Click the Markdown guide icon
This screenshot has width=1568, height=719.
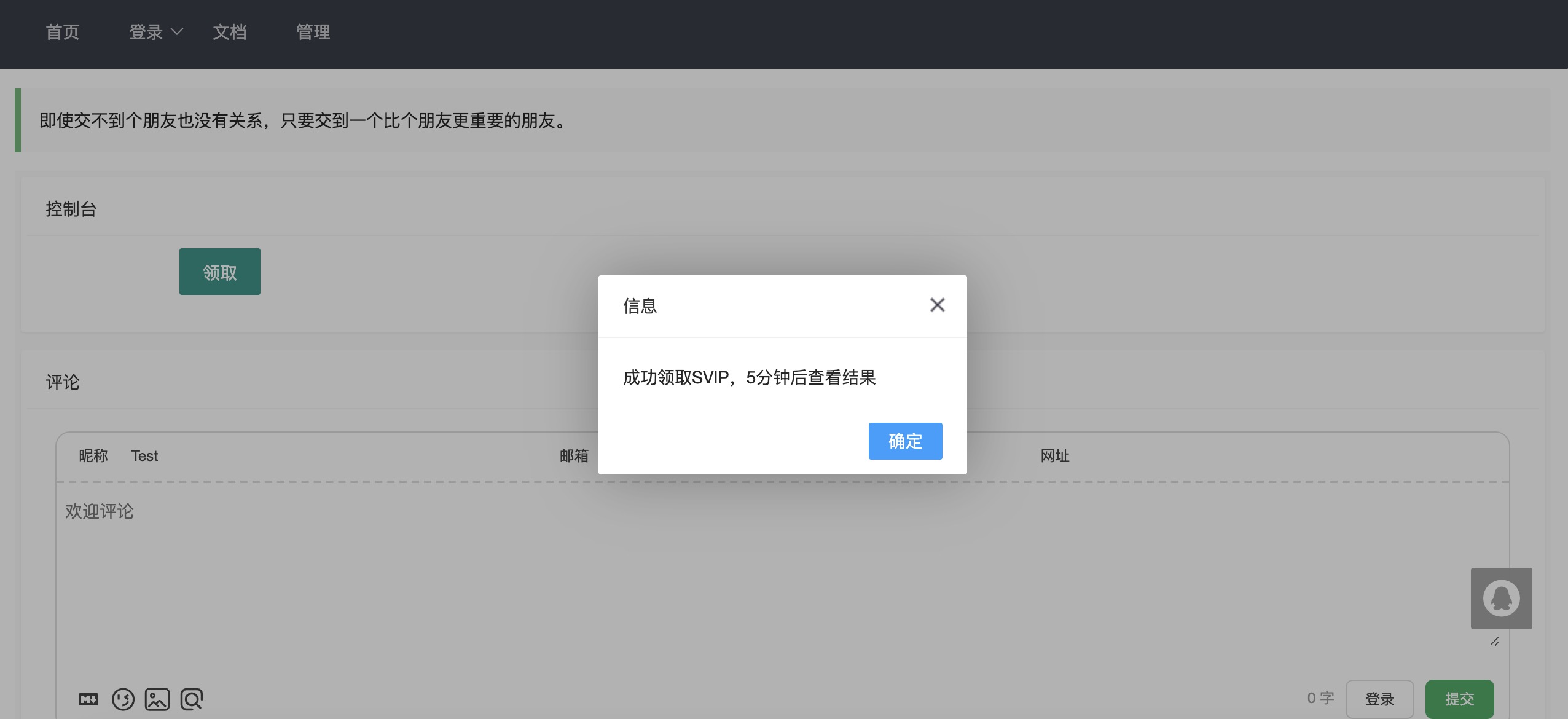point(88,699)
